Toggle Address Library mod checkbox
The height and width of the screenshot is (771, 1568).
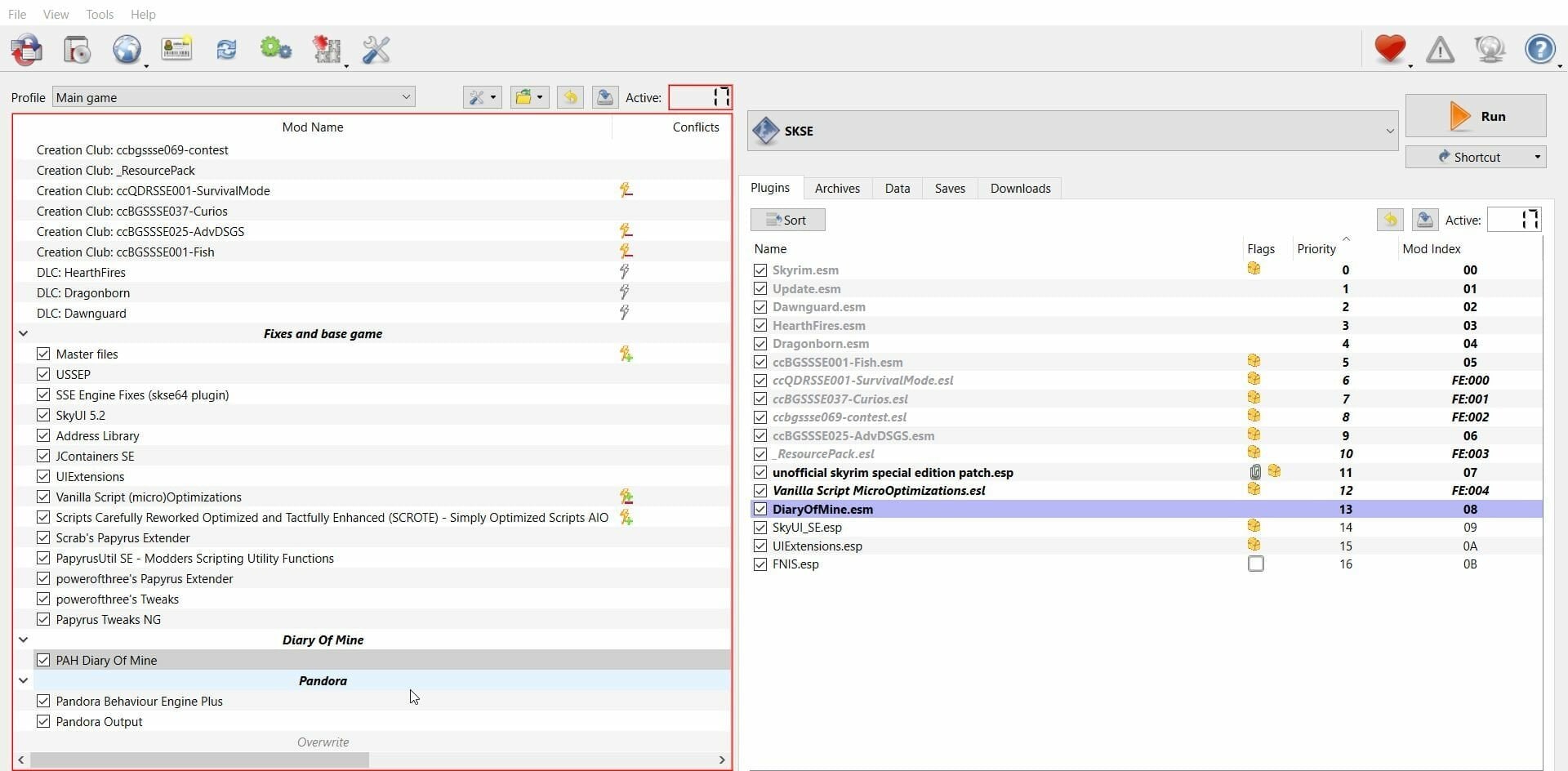click(x=43, y=435)
